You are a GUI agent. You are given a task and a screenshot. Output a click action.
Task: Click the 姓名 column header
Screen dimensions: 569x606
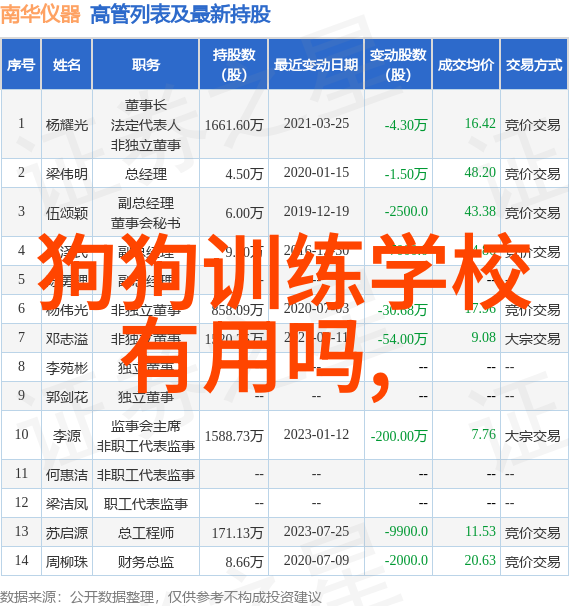67,64
